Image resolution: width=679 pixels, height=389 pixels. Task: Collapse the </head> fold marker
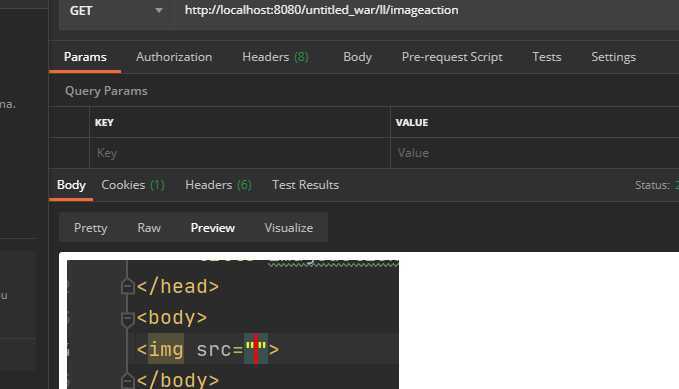[x=128, y=287]
